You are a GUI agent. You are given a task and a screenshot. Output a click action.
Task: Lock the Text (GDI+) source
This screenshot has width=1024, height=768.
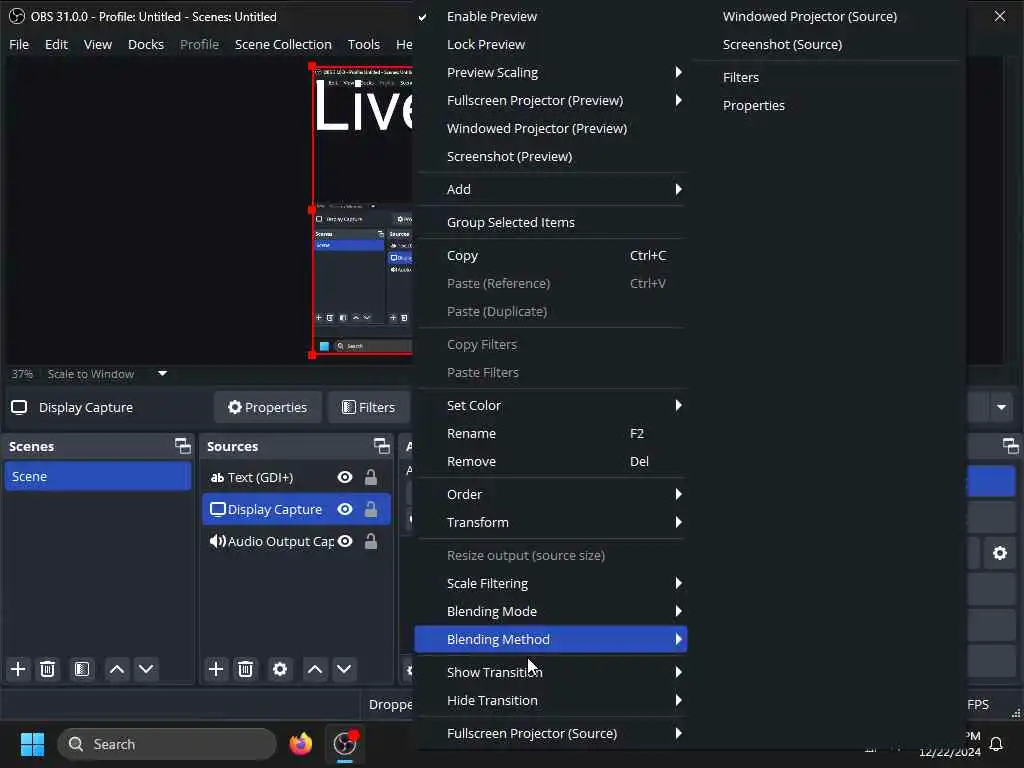(x=371, y=477)
